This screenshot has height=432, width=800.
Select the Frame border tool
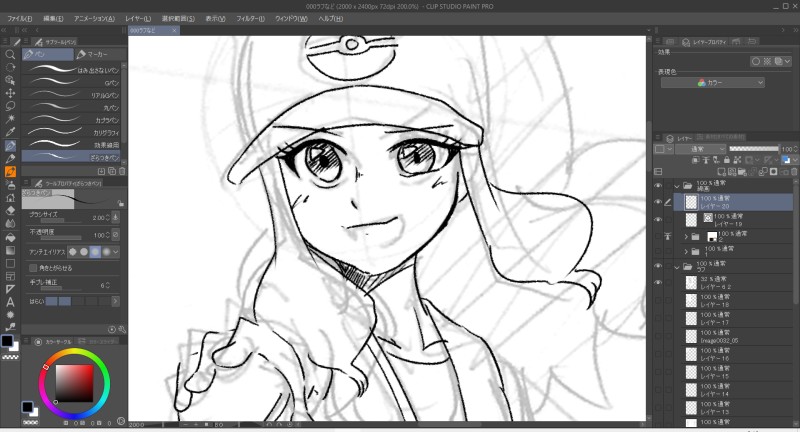(x=10, y=276)
